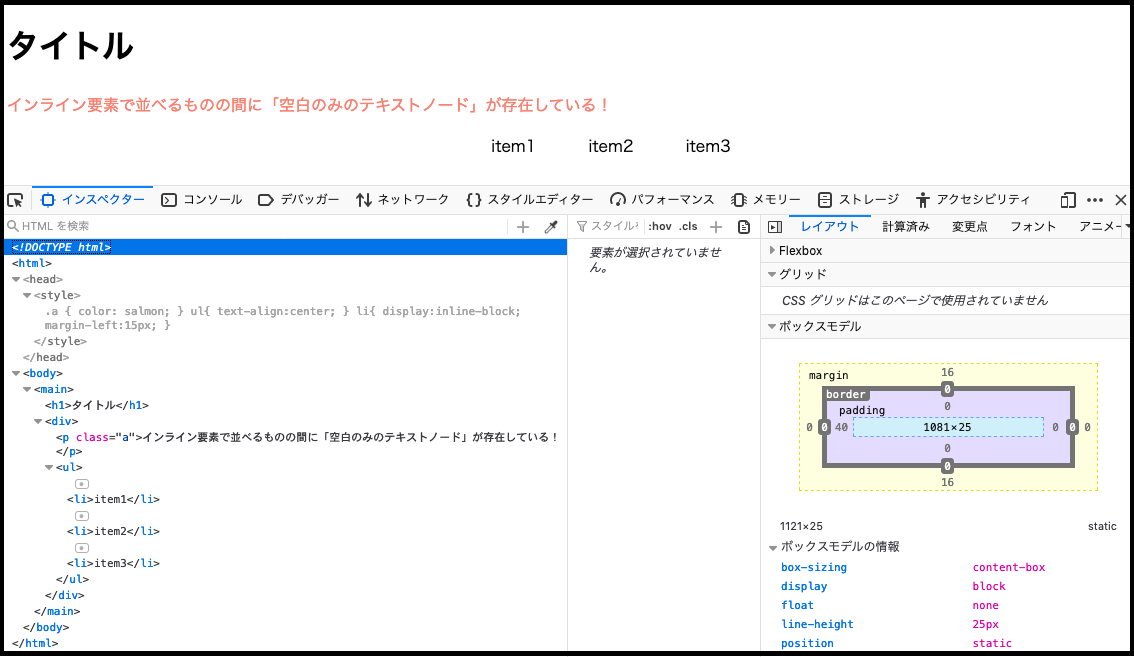Click a whitespace text node badge under <ul>
The width and height of the screenshot is (1134, 657).
tap(83, 483)
